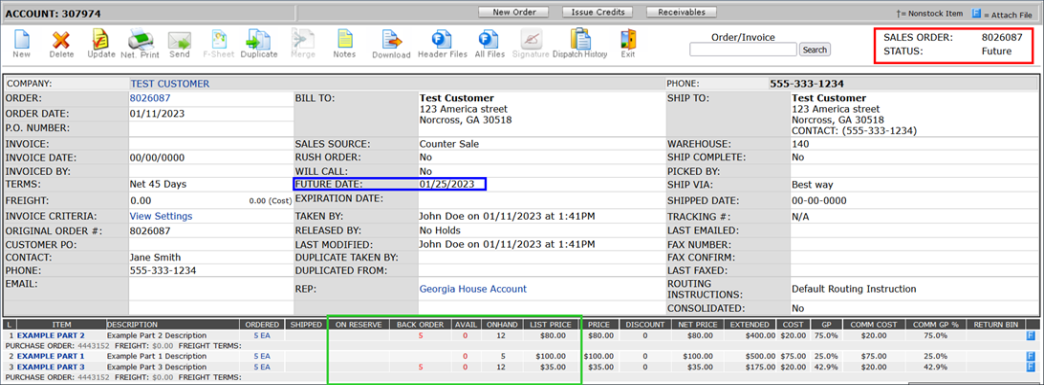Click the BACK ORDER column header
Screen dimensions: 1044x385
tap(420, 324)
